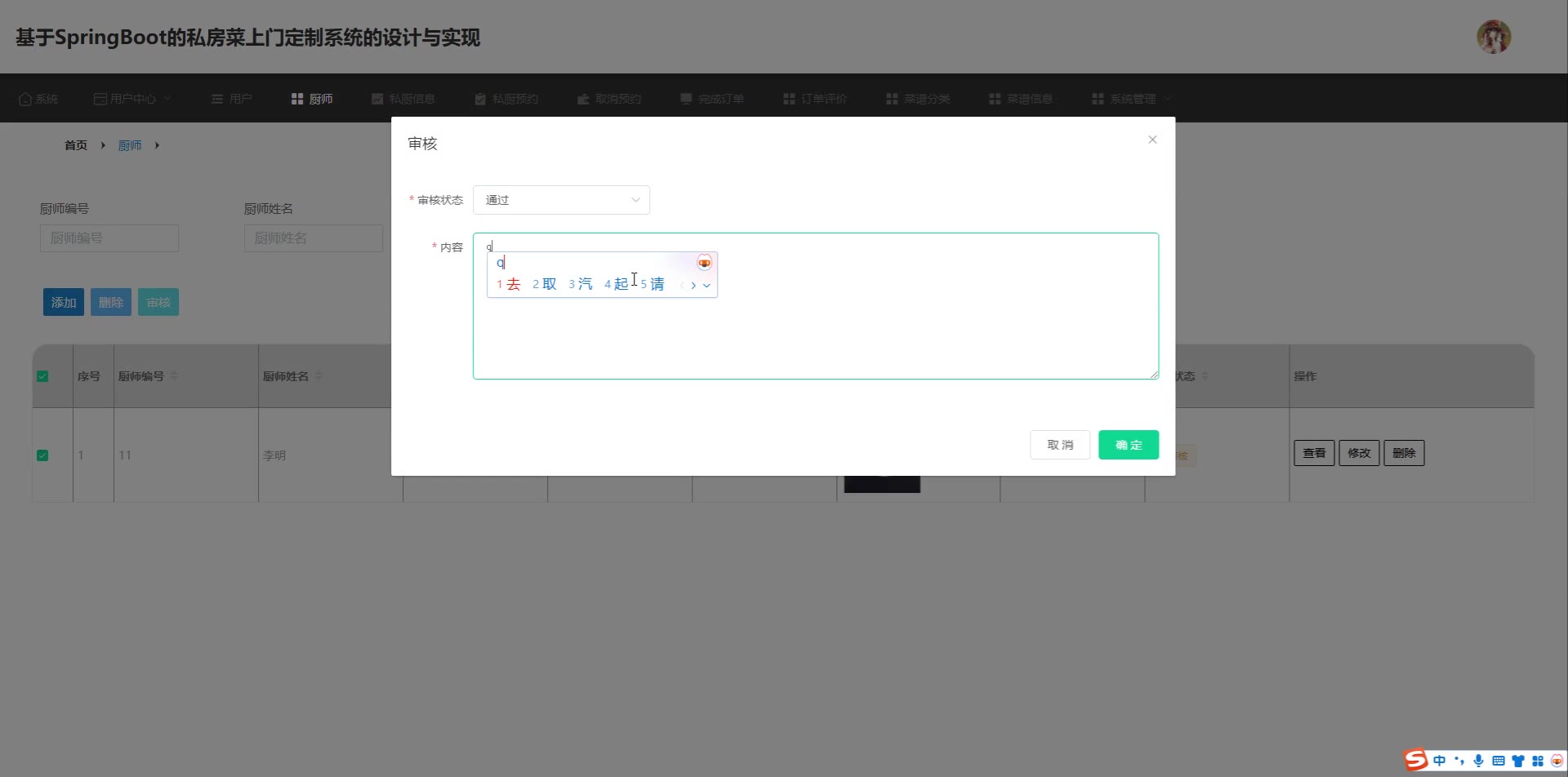Expand the IME candidate list chevron
1568x777 pixels.
706,286
